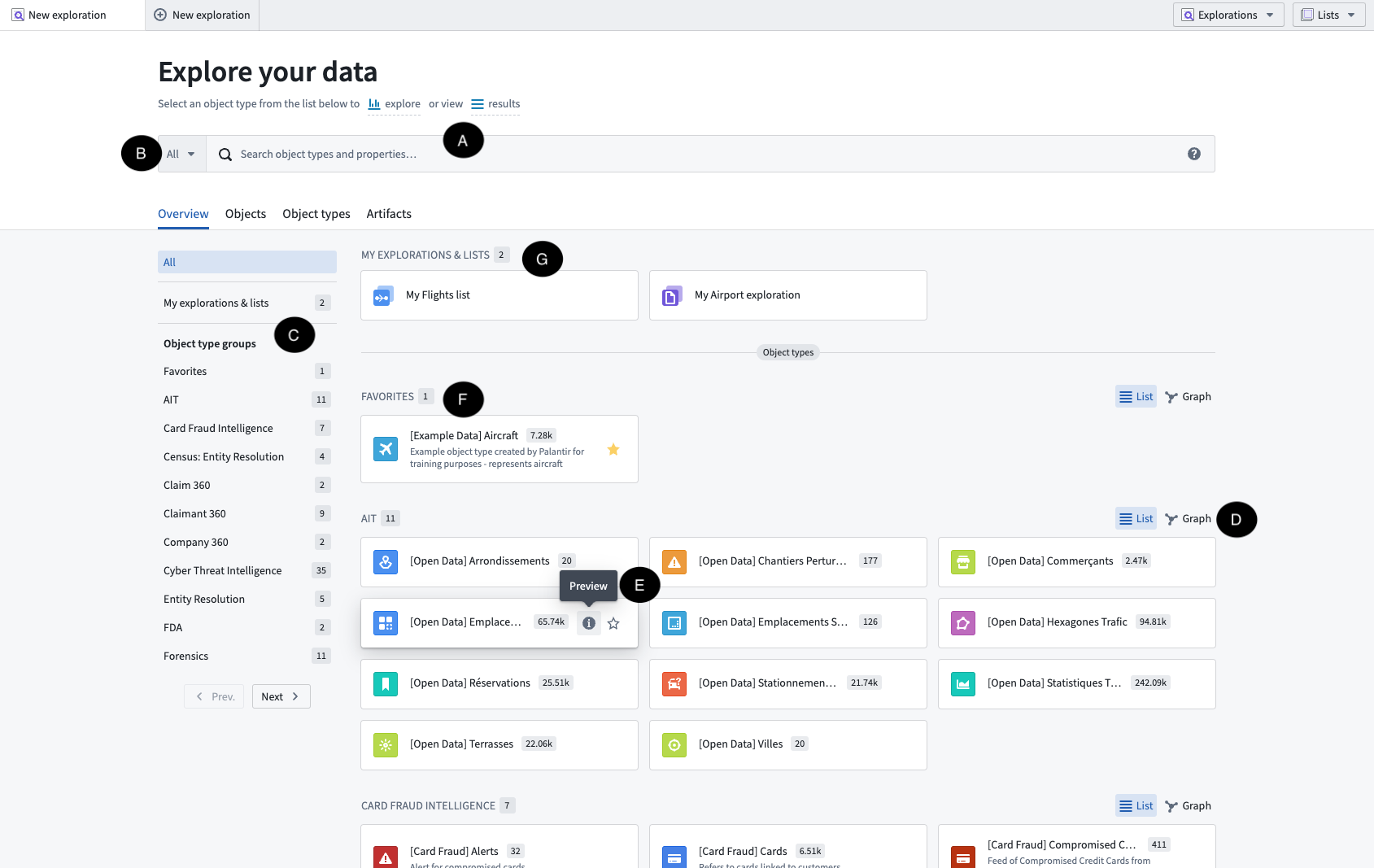Go to the Artifacts tab
1374x868 pixels.
[x=389, y=214]
